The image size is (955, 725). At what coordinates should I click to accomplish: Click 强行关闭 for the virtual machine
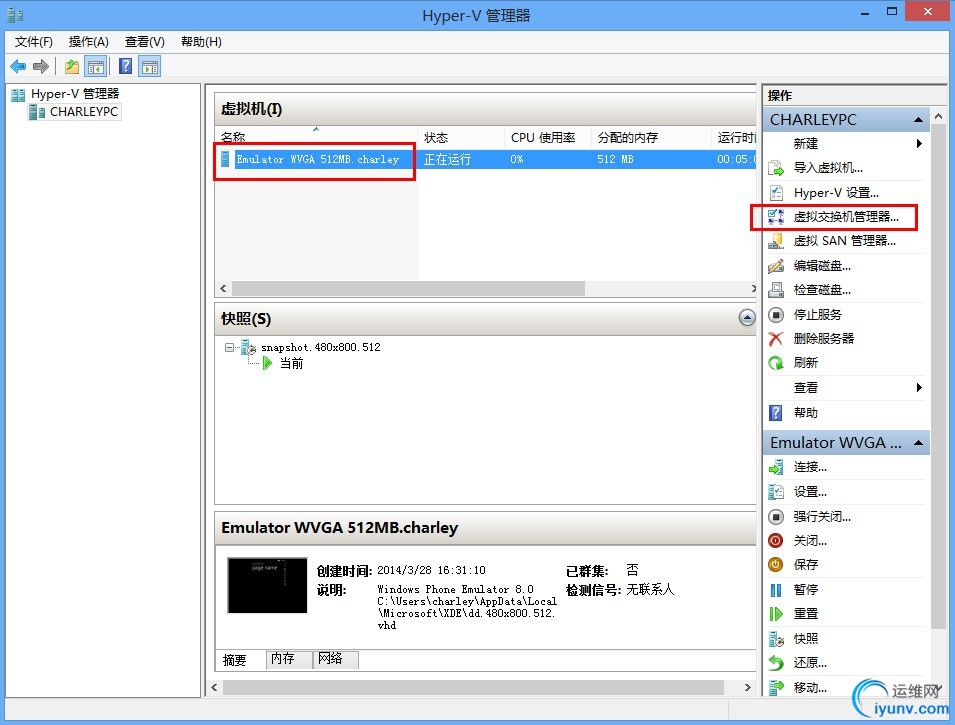pyautogui.click(x=822, y=517)
